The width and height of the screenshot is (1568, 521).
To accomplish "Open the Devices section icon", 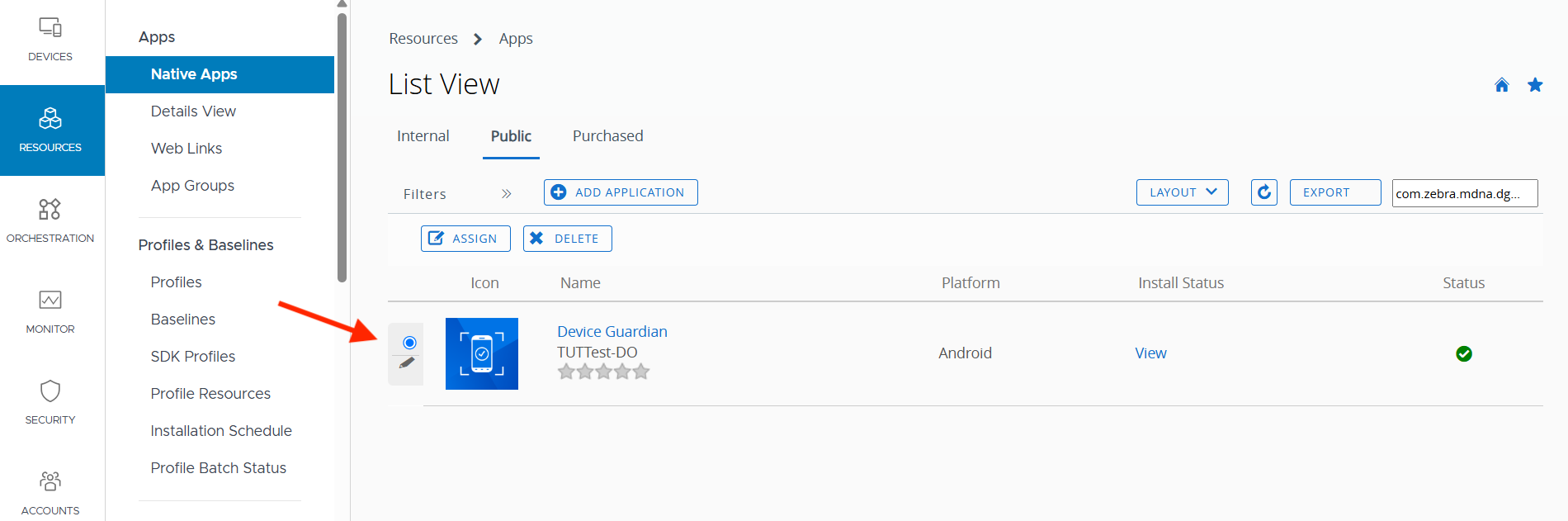I will 50,28.
